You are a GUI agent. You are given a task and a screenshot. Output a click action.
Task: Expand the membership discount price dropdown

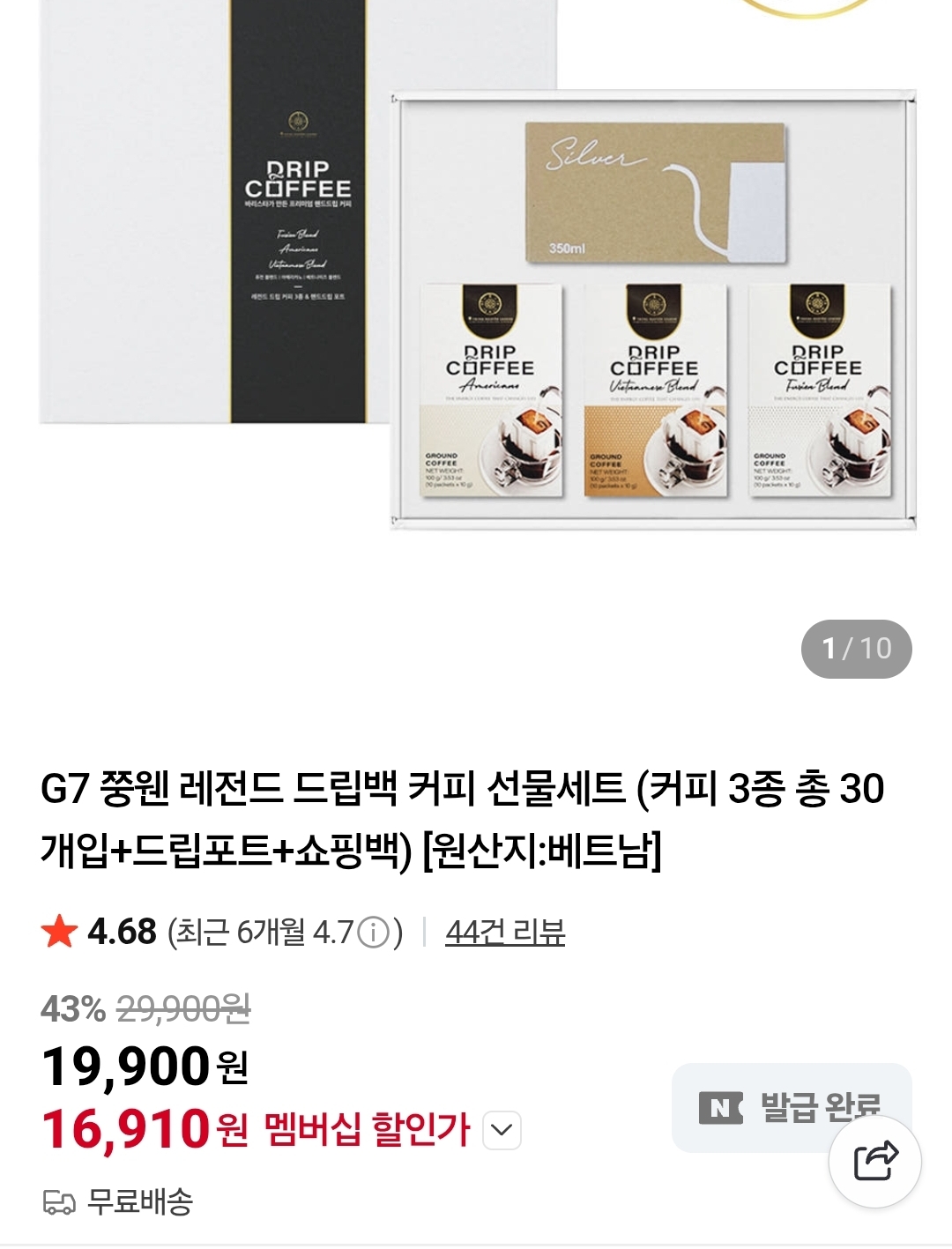[x=502, y=1130]
